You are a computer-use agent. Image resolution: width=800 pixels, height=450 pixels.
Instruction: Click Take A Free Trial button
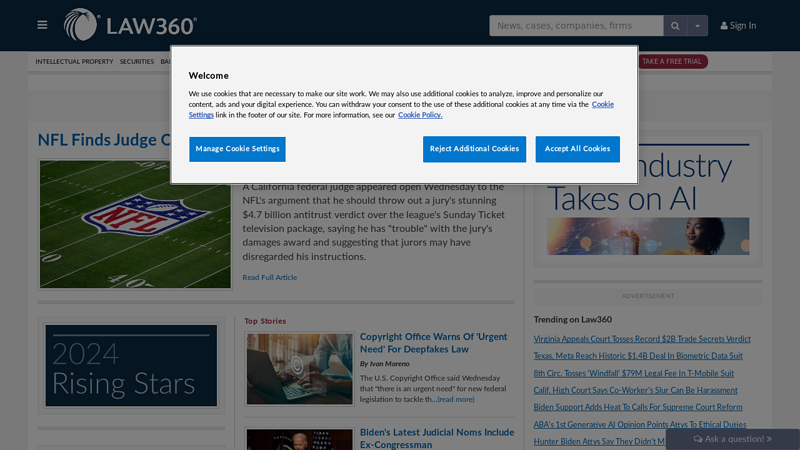671,61
